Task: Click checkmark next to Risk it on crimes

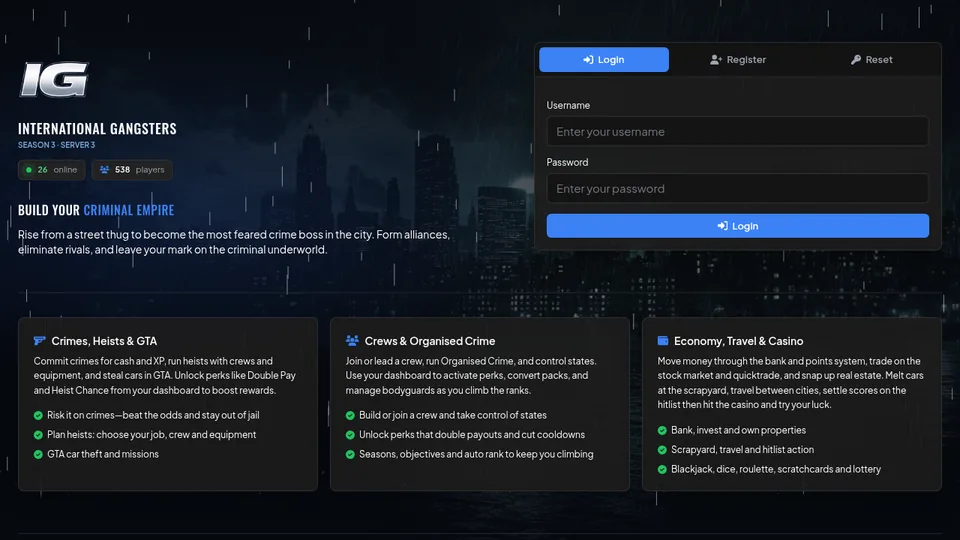Action: click(38, 415)
